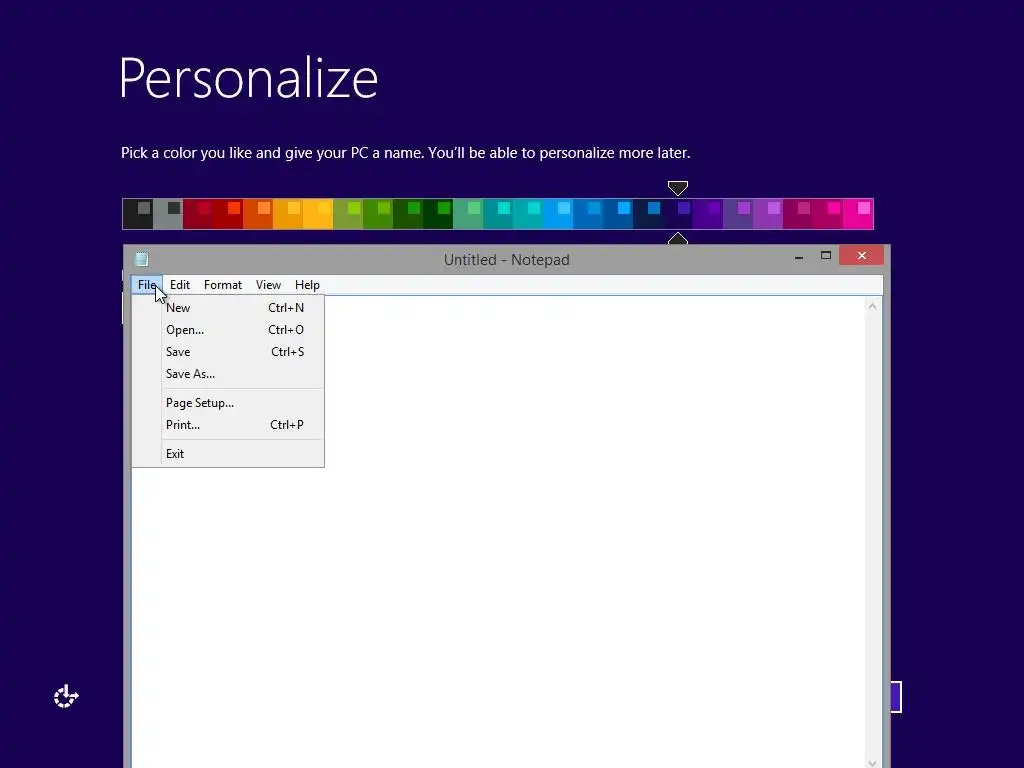This screenshot has width=1024, height=768.
Task: Open the Edit menu
Action: (180, 285)
